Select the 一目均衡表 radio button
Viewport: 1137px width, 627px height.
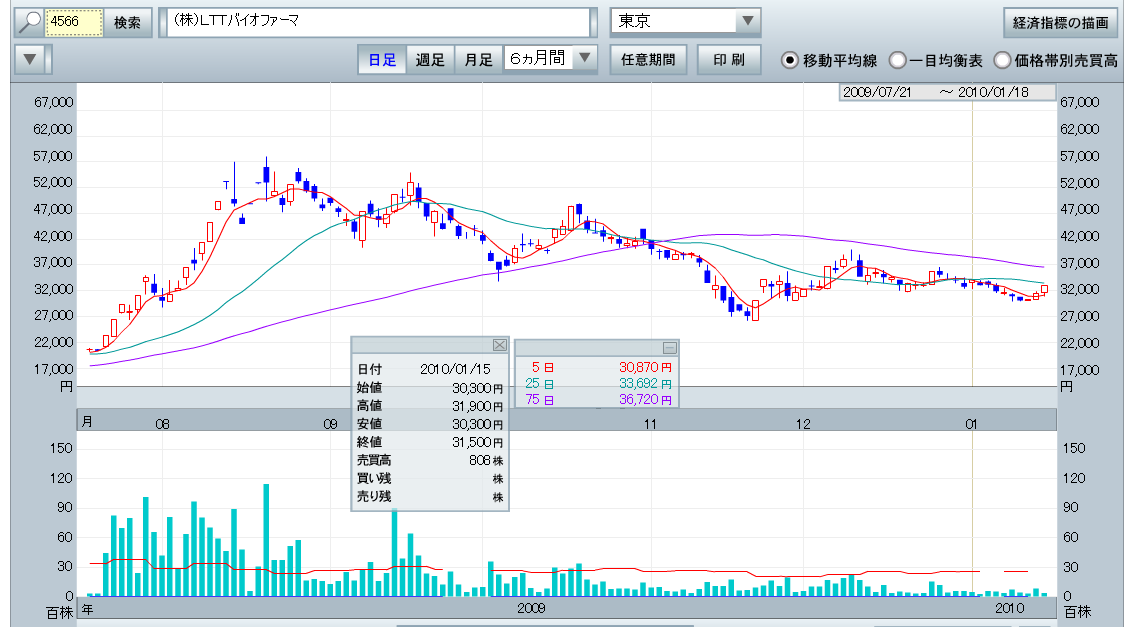point(898,60)
